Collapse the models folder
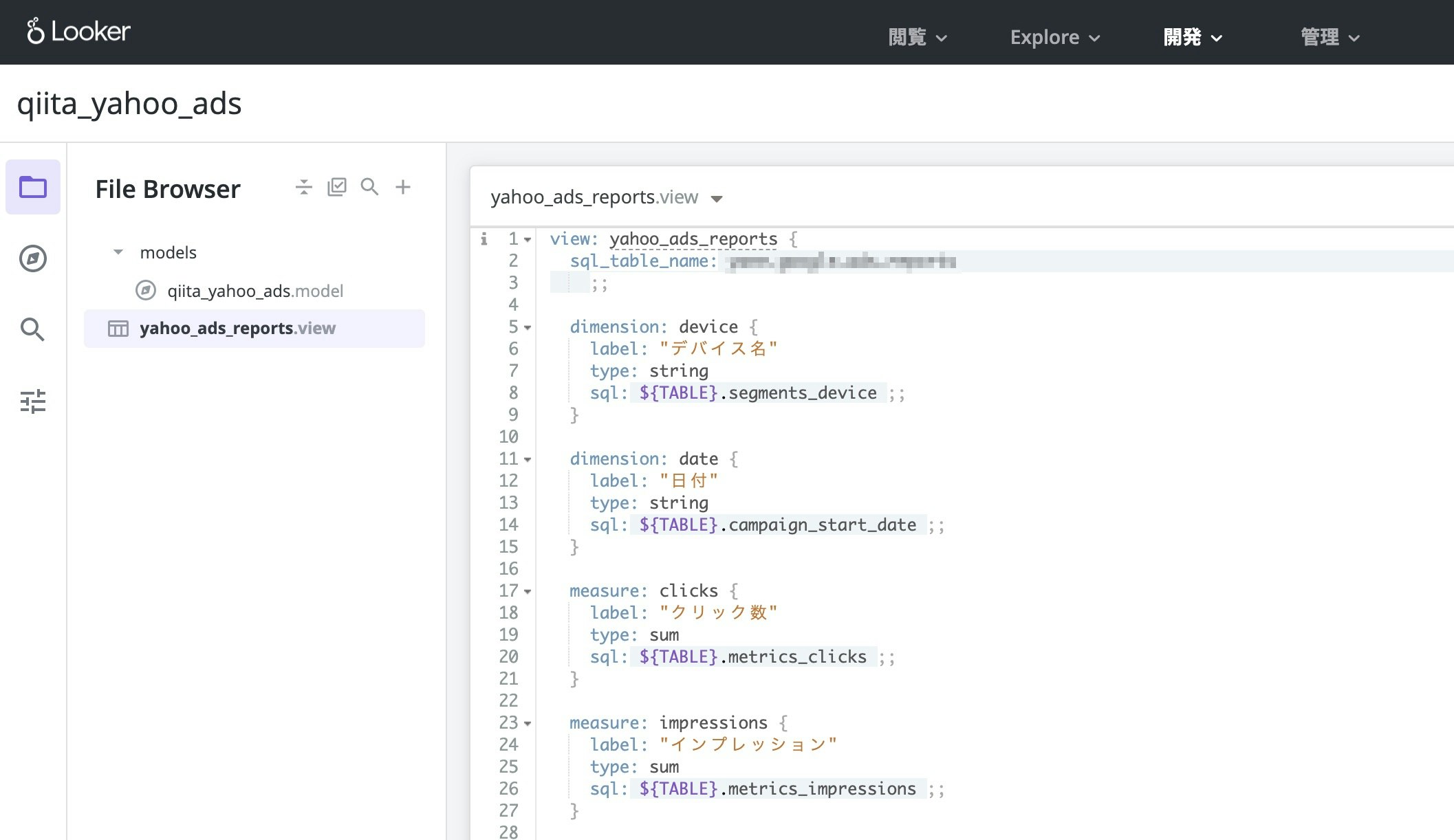1454x840 pixels. [x=118, y=252]
